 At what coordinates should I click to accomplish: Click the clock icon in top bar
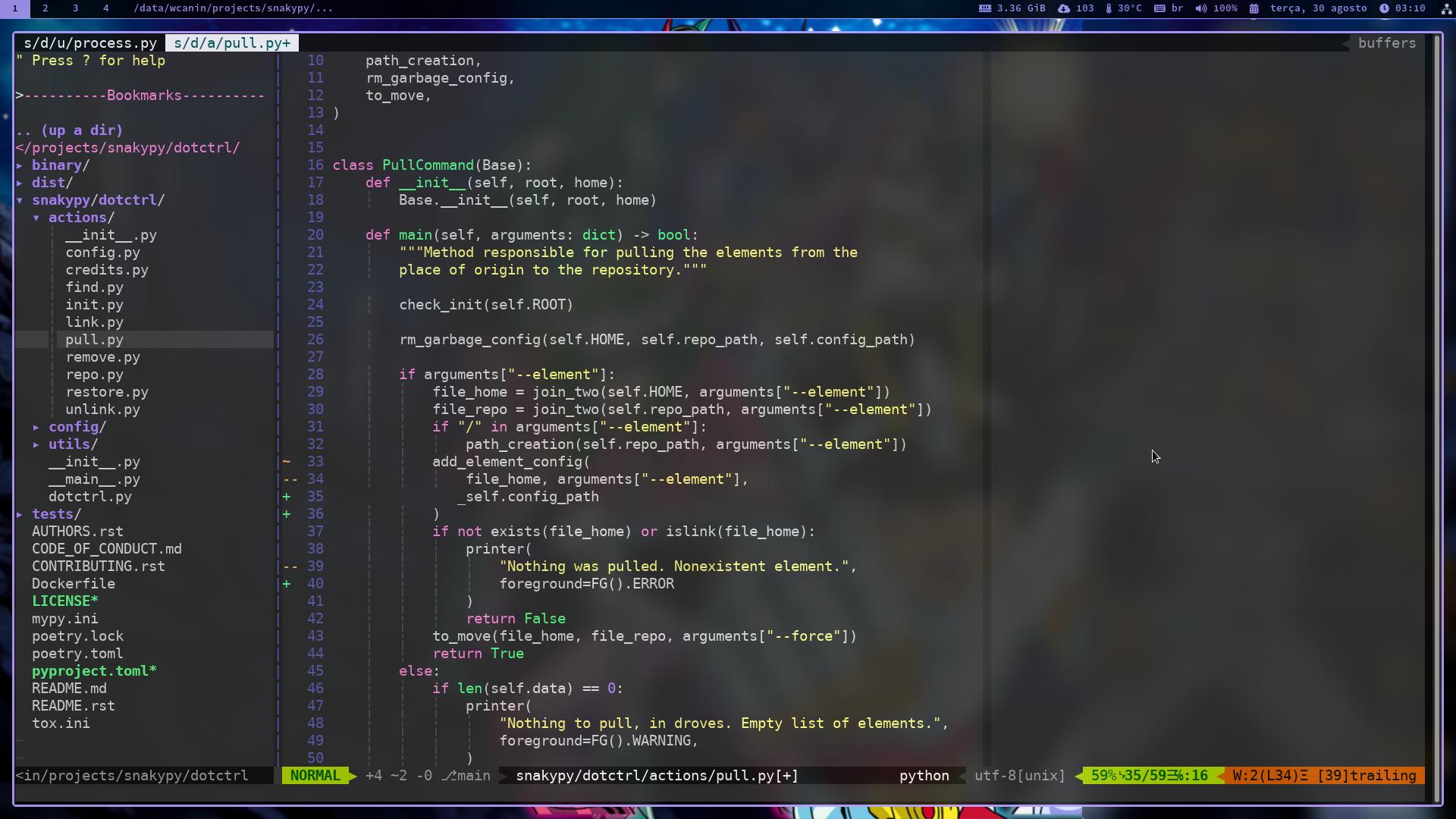point(1384,8)
